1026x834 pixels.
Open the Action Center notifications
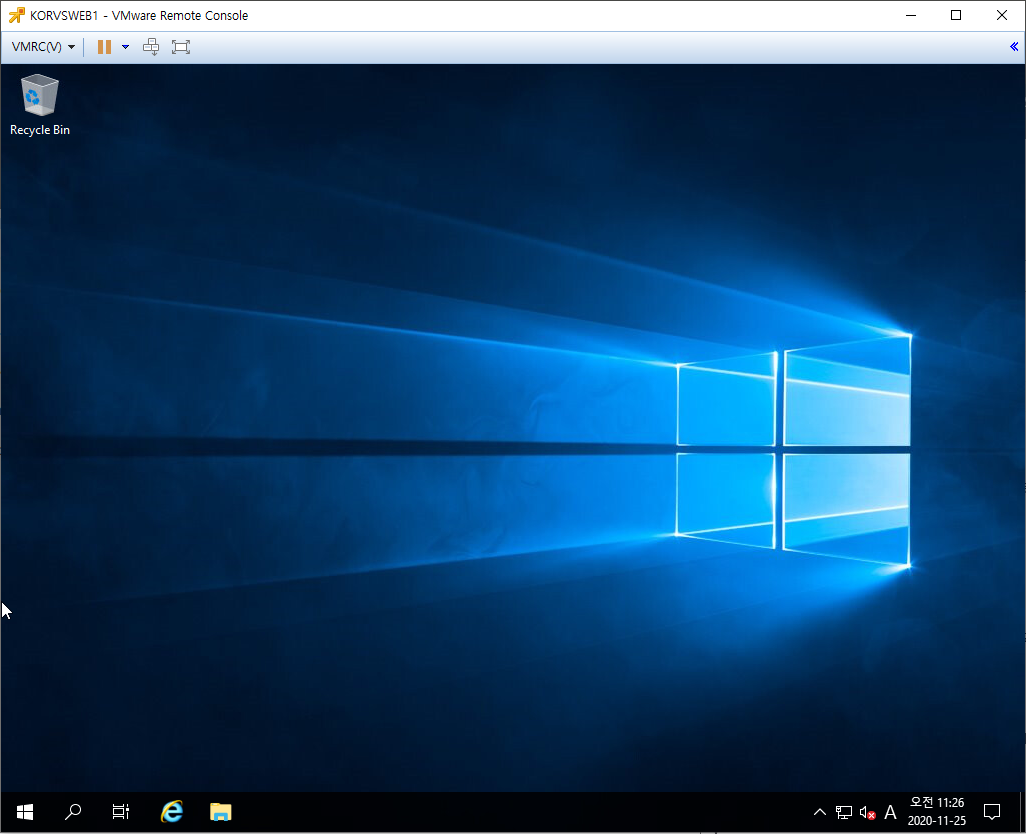click(992, 812)
